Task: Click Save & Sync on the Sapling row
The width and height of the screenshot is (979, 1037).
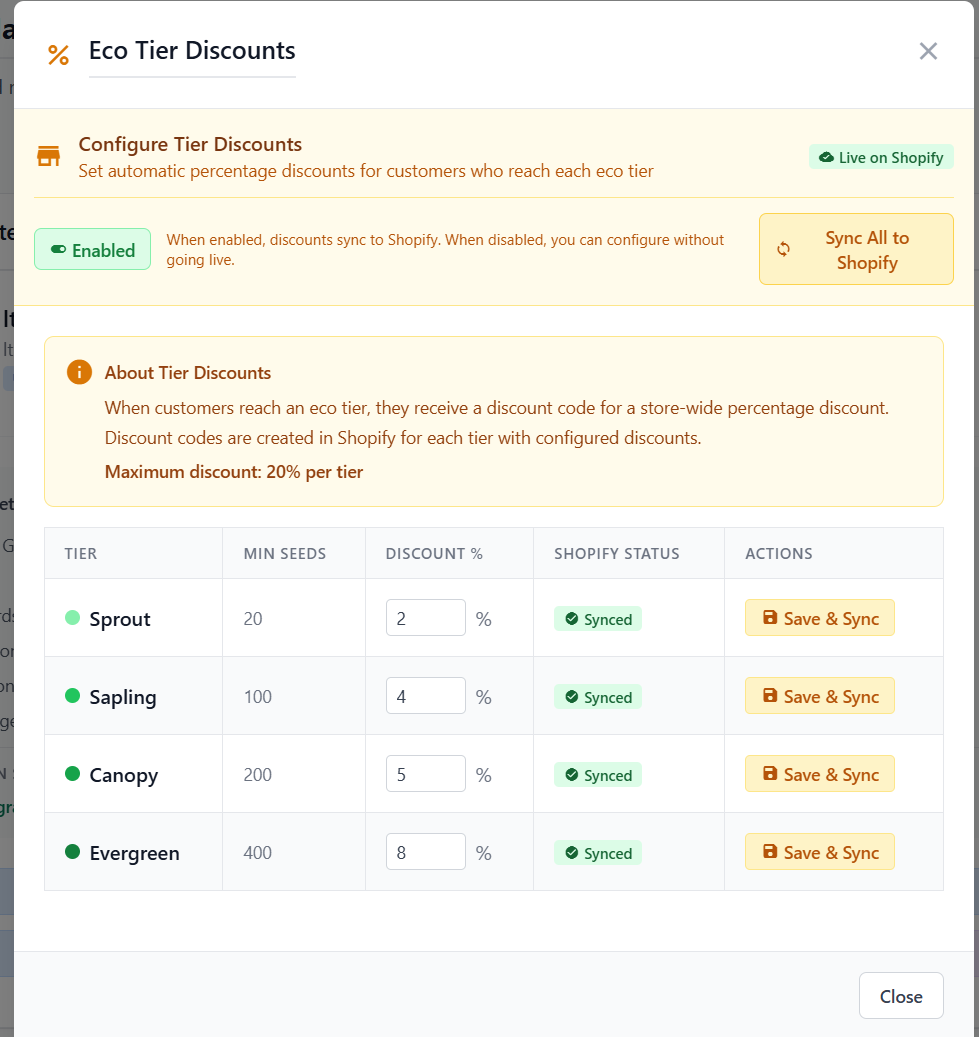Action: pos(820,696)
